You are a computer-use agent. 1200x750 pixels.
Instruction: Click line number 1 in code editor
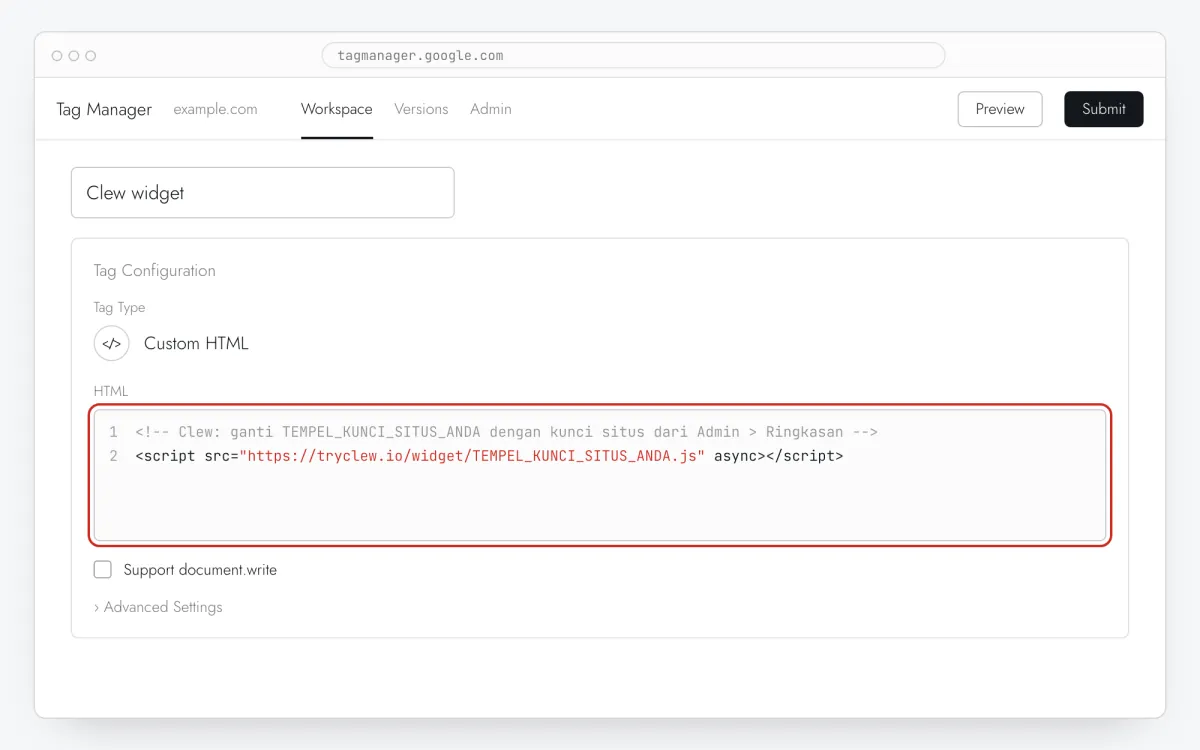(x=113, y=432)
